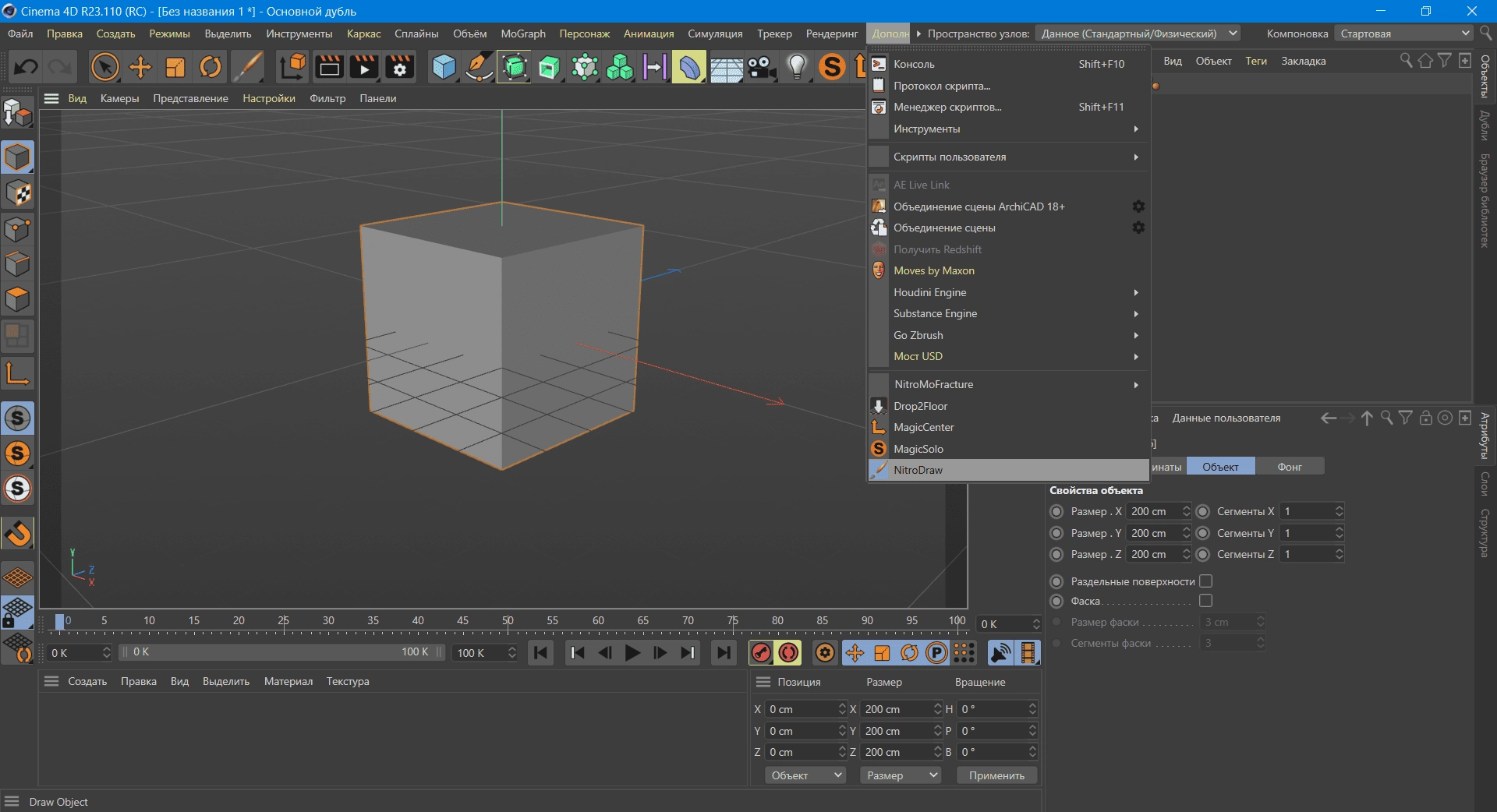Screen dimensions: 1497x812
Task: Expand Houdini Engine submenu
Action: [1009, 292]
